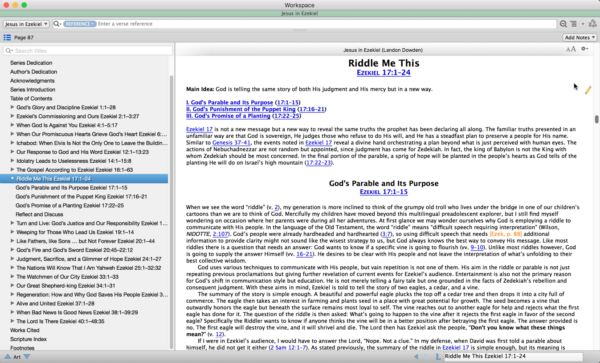600x363 pixels.
Task: Select When Bad News Is Good News chapter
Action: coord(77,313)
